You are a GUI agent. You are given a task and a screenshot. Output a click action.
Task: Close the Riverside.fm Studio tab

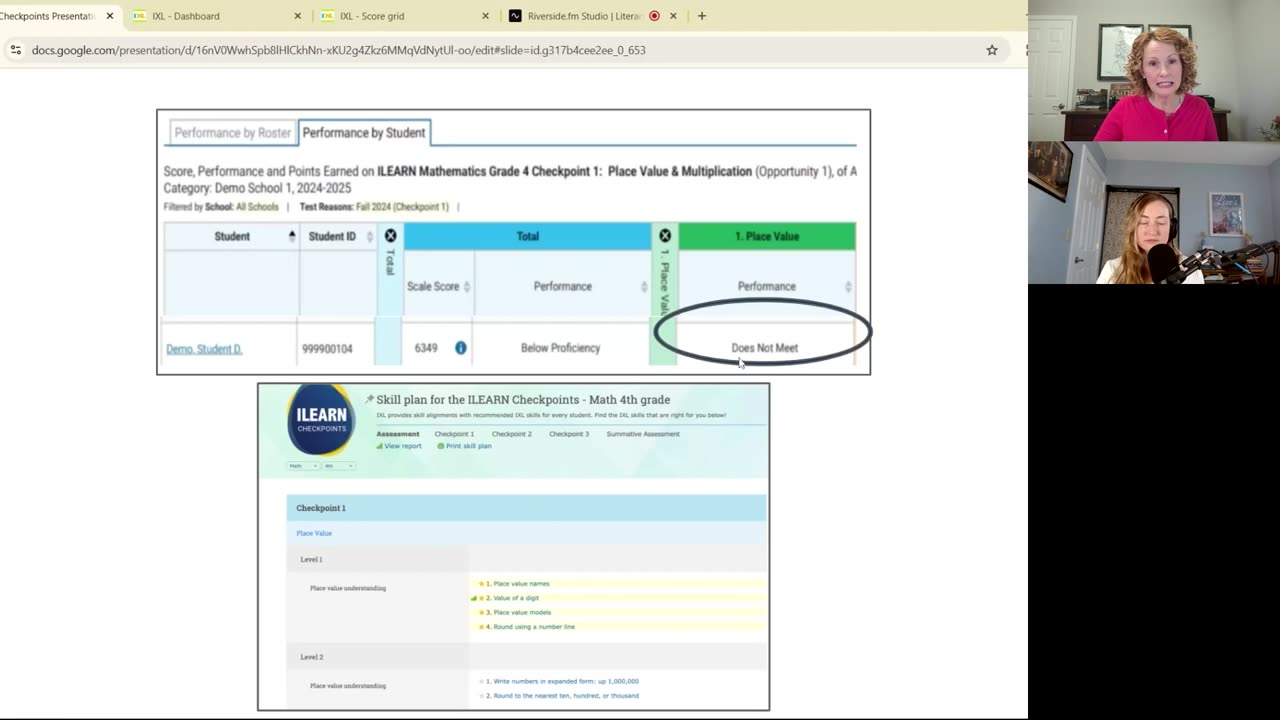[x=673, y=16]
